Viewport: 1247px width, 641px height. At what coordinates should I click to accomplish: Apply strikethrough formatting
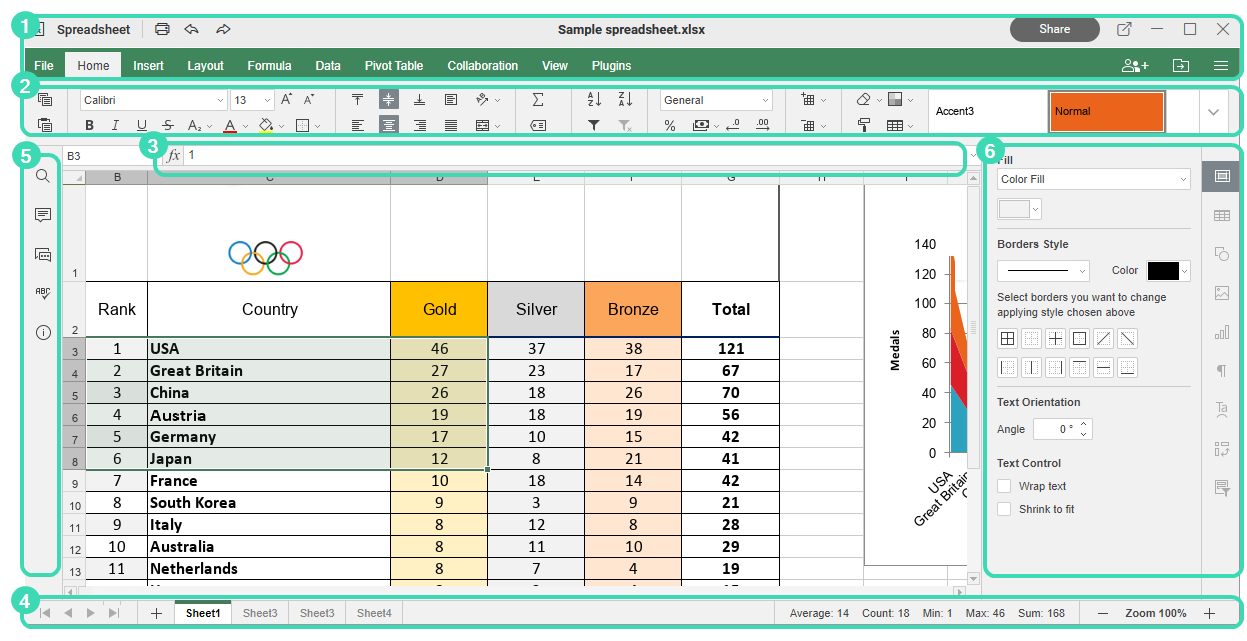tap(167, 126)
